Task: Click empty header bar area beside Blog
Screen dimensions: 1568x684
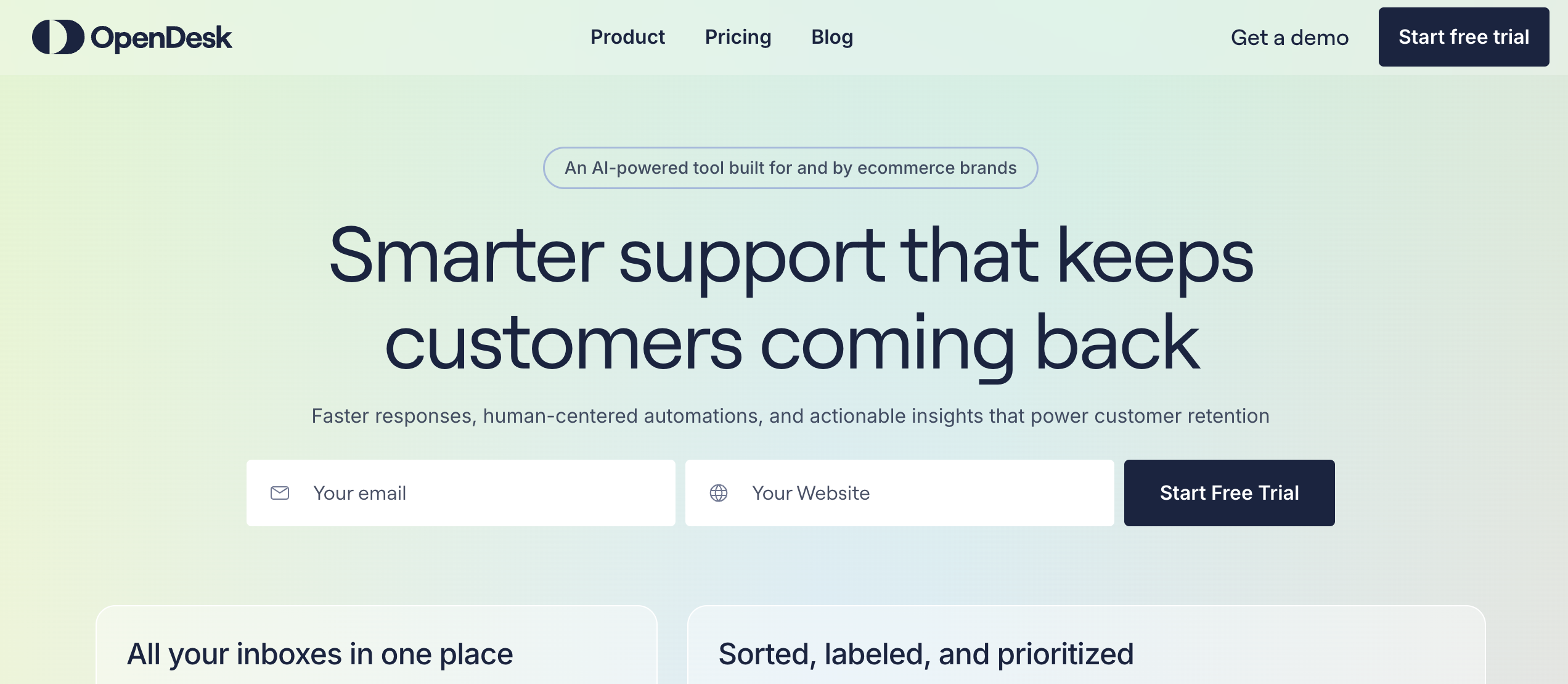Action: (1042, 37)
